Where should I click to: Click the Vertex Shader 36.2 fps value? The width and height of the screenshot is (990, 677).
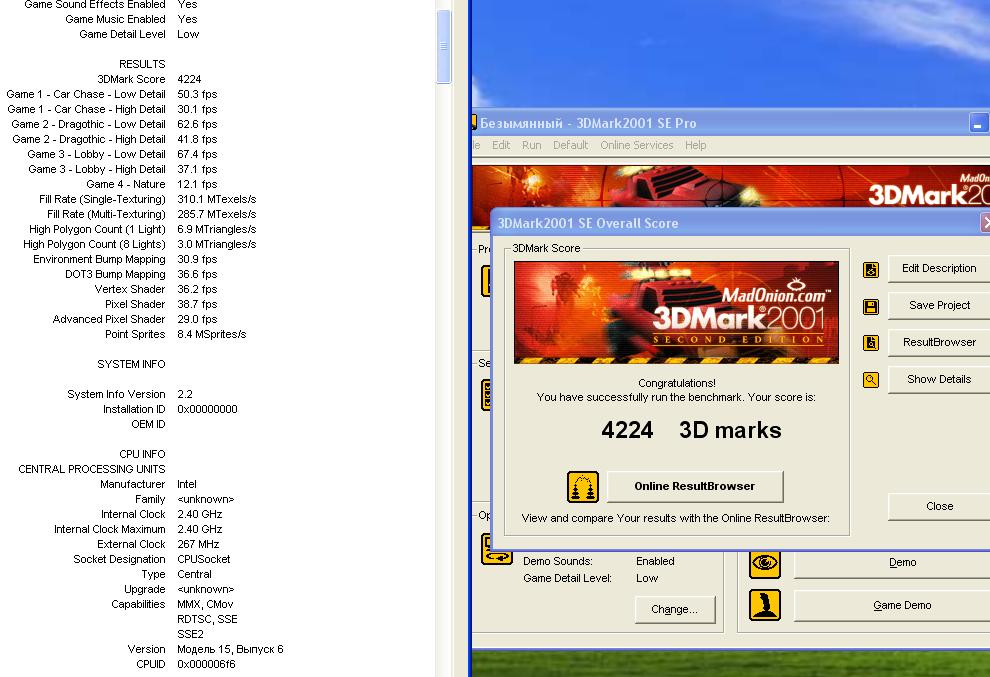[x=197, y=289]
